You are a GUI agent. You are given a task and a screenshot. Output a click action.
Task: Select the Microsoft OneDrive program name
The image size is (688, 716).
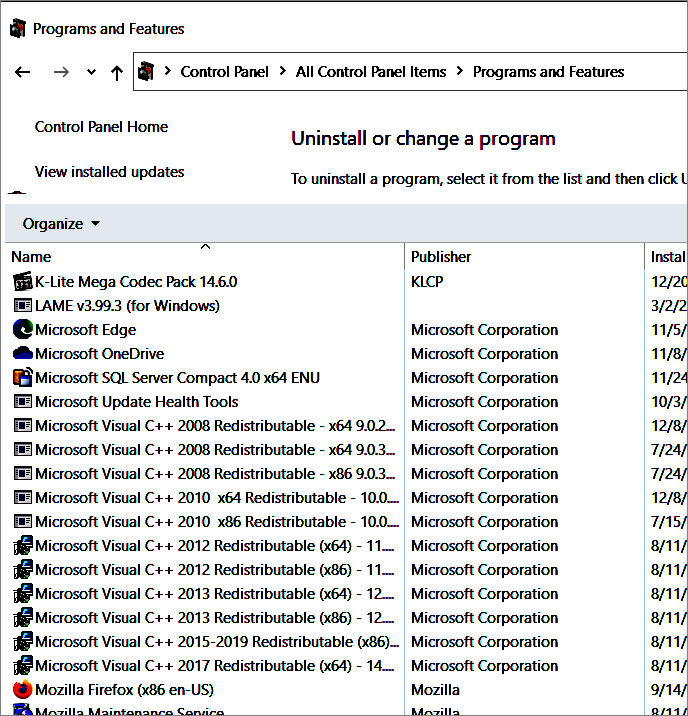click(100, 353)
